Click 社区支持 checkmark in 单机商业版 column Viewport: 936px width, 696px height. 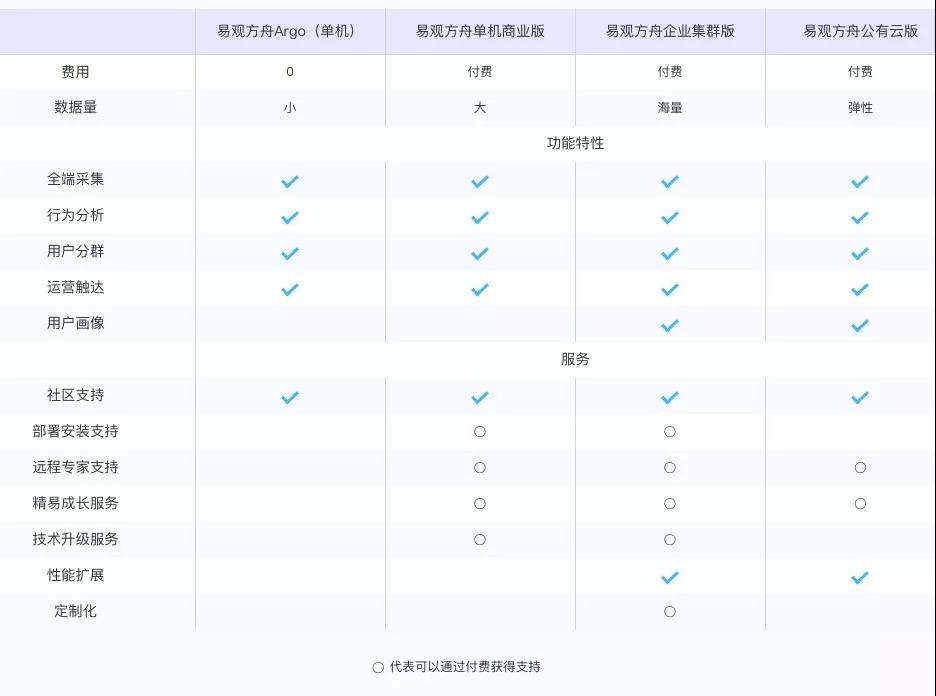click(479, 398)
